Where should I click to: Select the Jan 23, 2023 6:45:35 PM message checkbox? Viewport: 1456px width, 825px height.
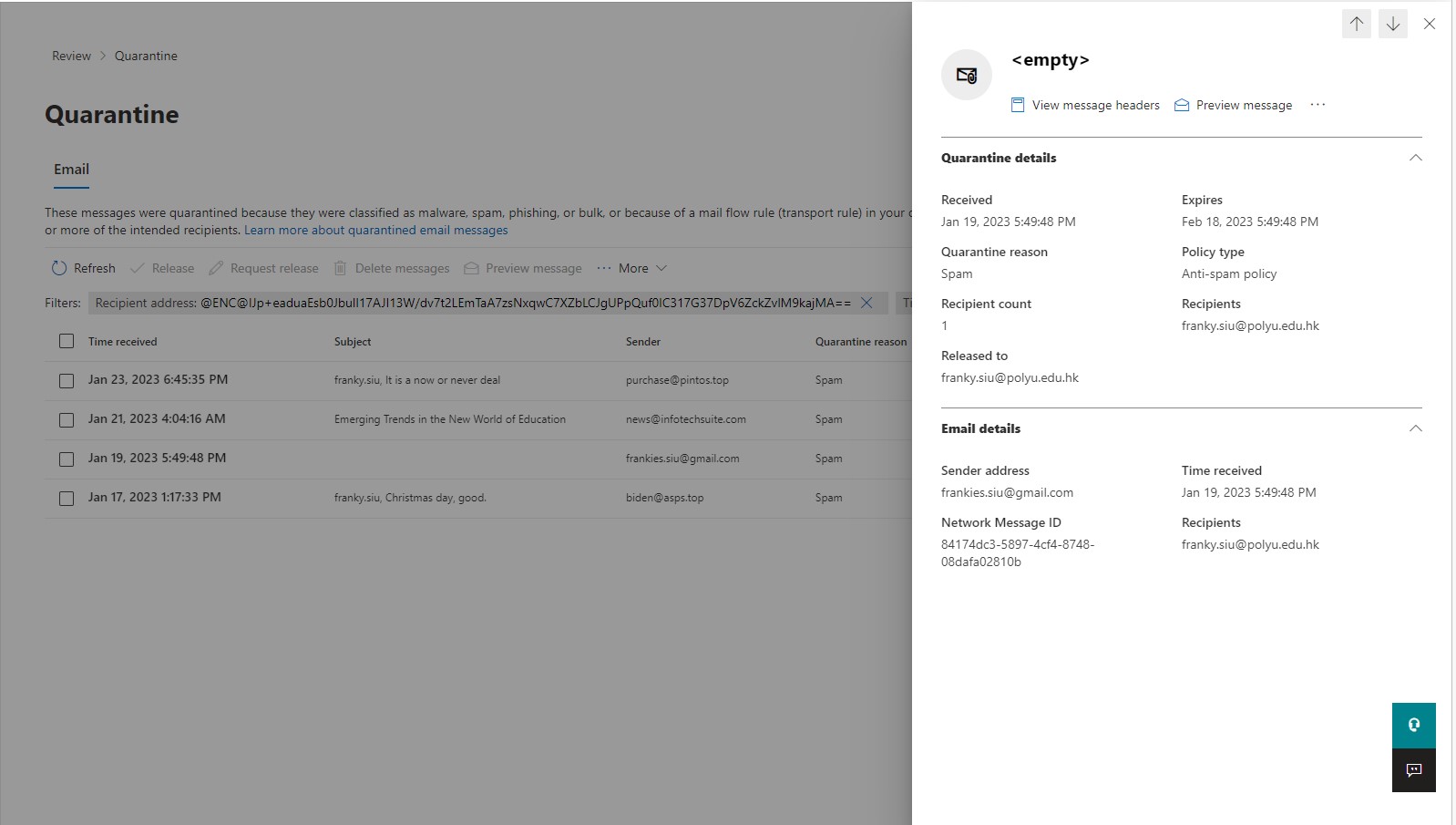click(x=67, y=380)
